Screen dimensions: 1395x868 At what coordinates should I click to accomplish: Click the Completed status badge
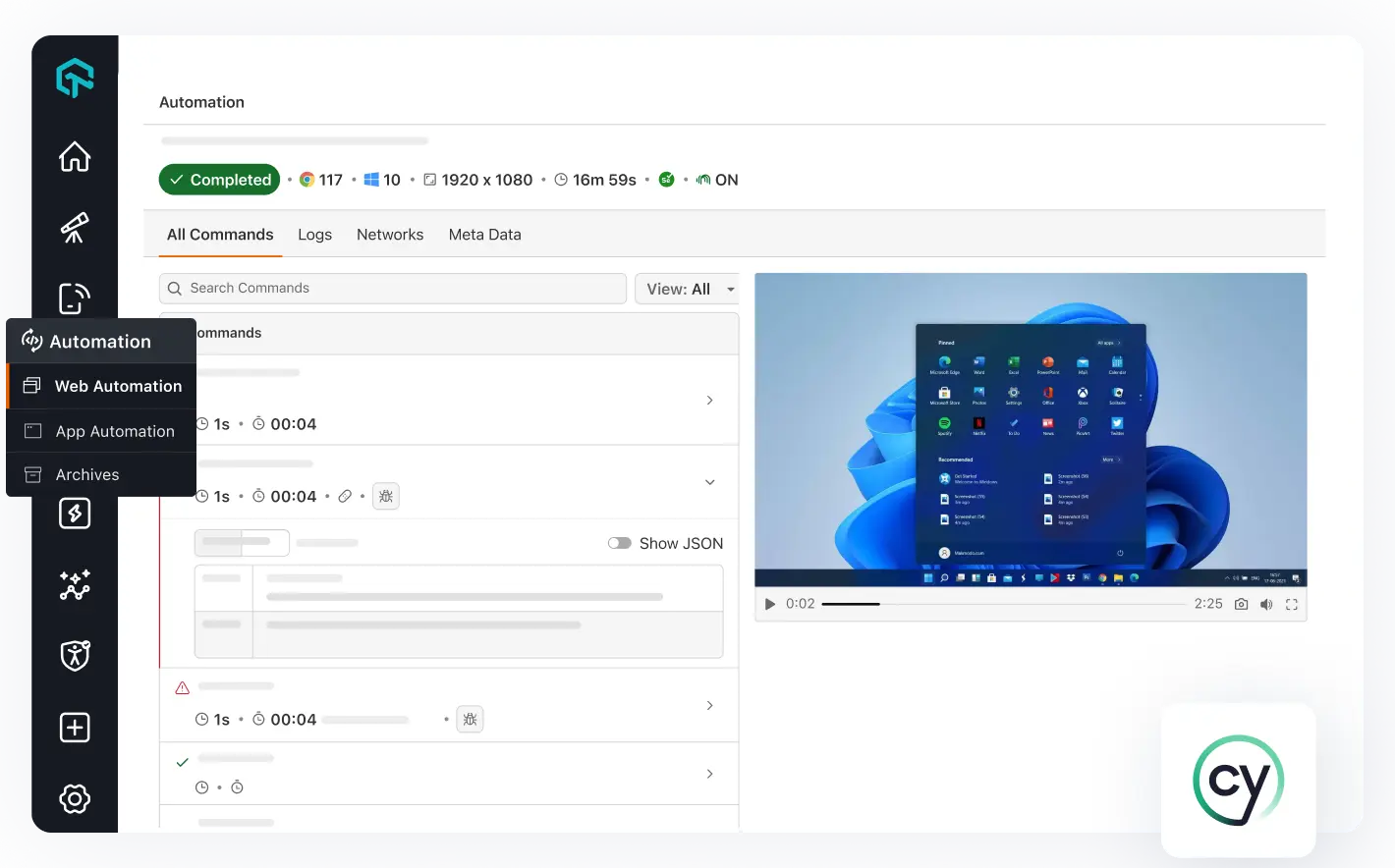coord(219,179)
